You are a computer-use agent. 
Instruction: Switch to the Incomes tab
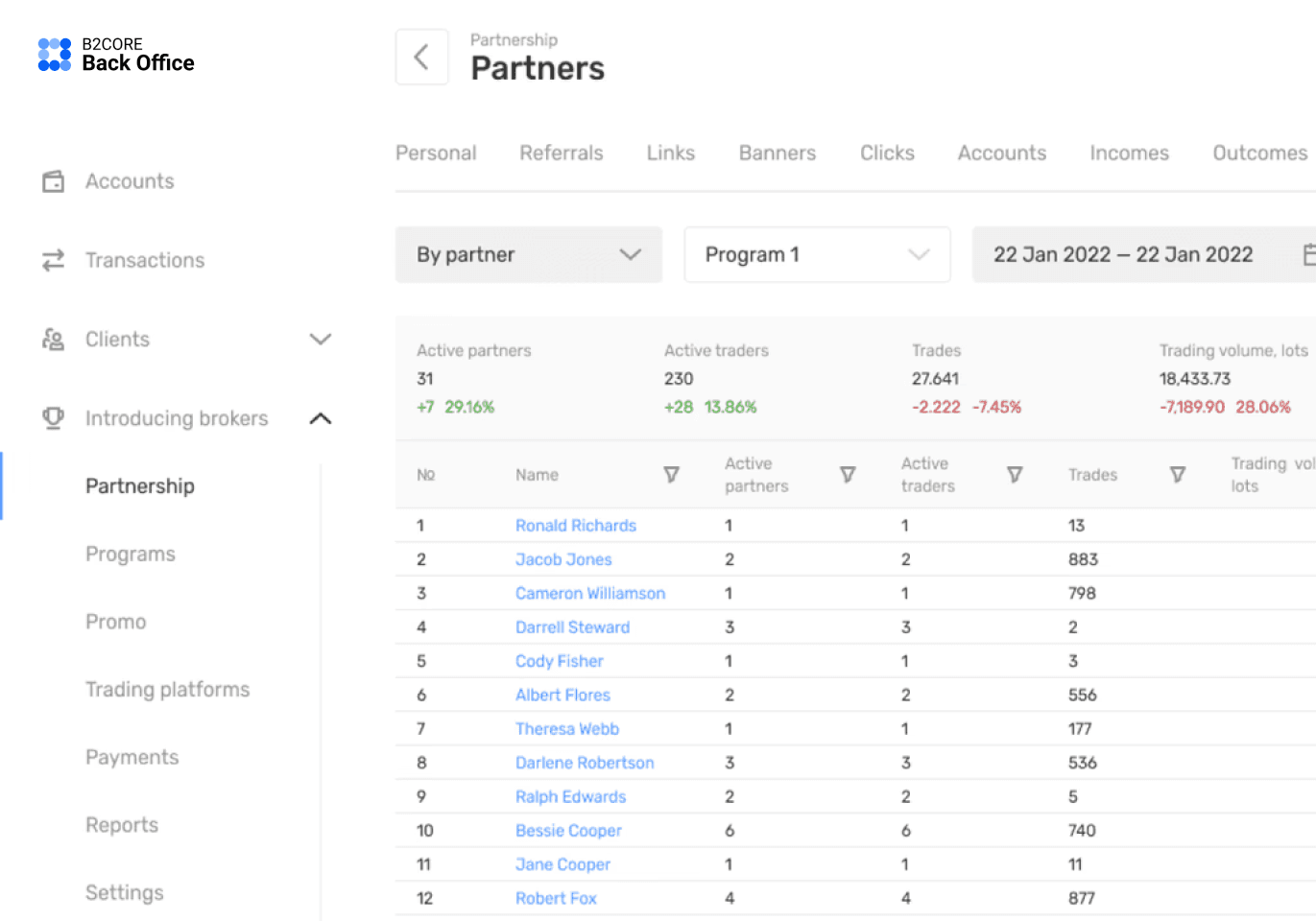click(x=1129, y=153)
